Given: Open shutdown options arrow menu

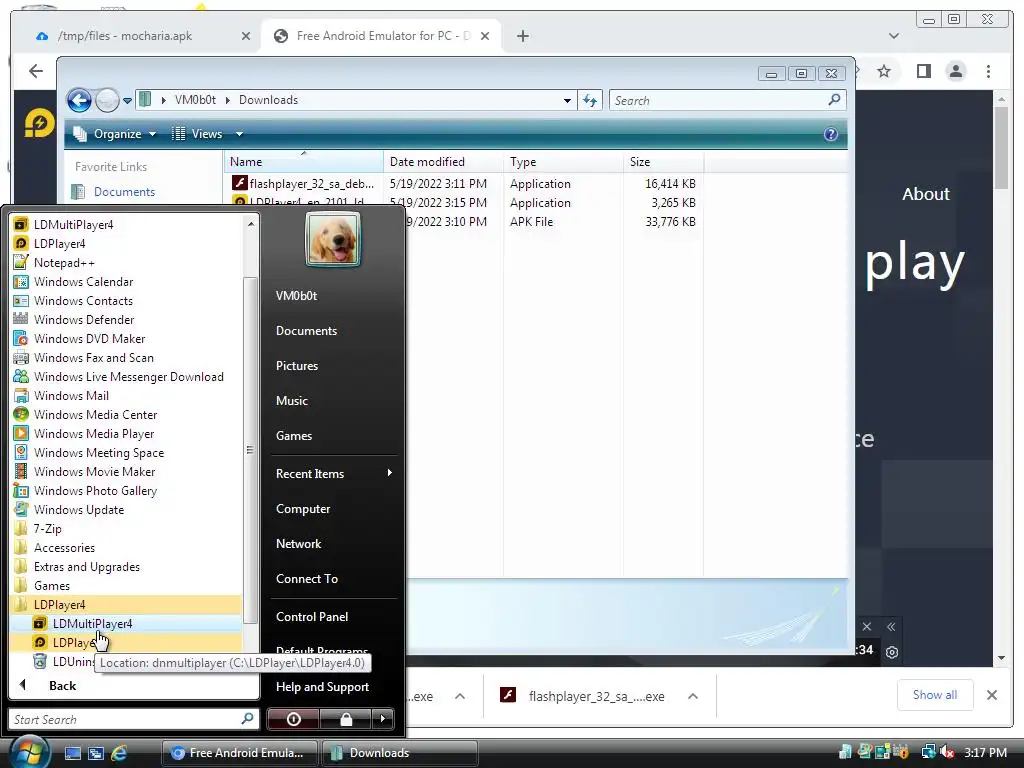Looking at the screenshot, I should click(x=383, y=719).
